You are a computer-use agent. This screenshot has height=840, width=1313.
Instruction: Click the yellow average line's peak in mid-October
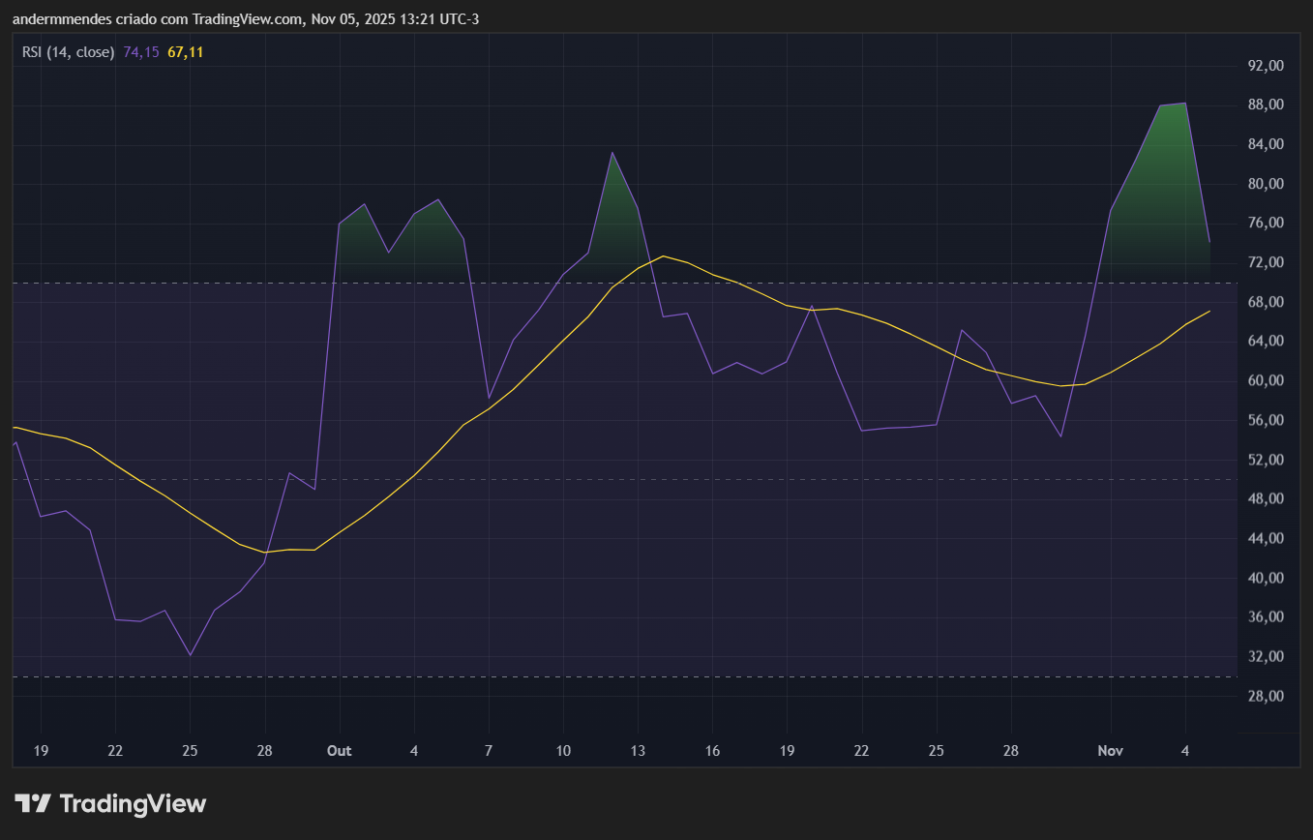663,256
